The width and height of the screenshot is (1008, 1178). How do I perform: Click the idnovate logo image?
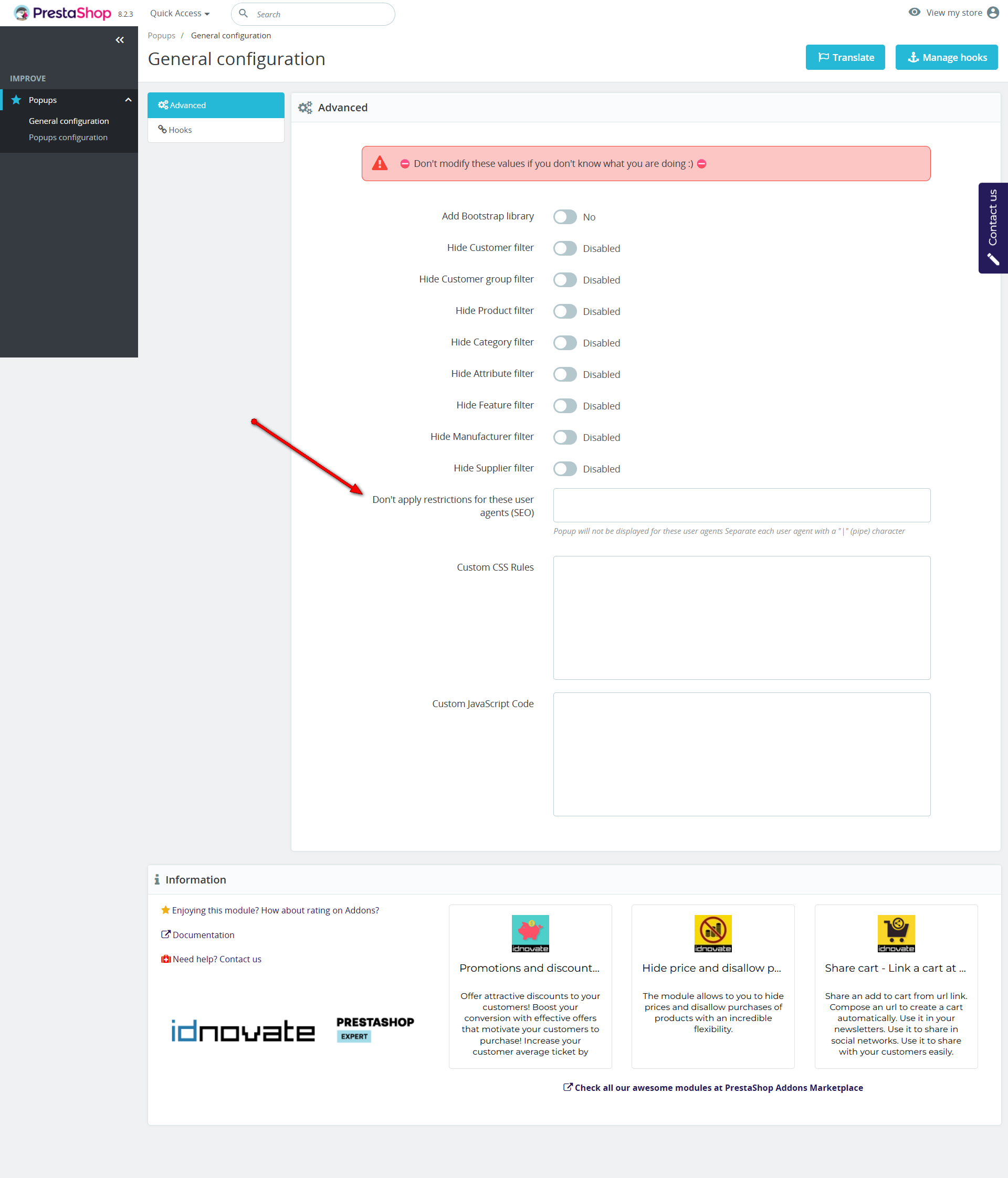243,1031
